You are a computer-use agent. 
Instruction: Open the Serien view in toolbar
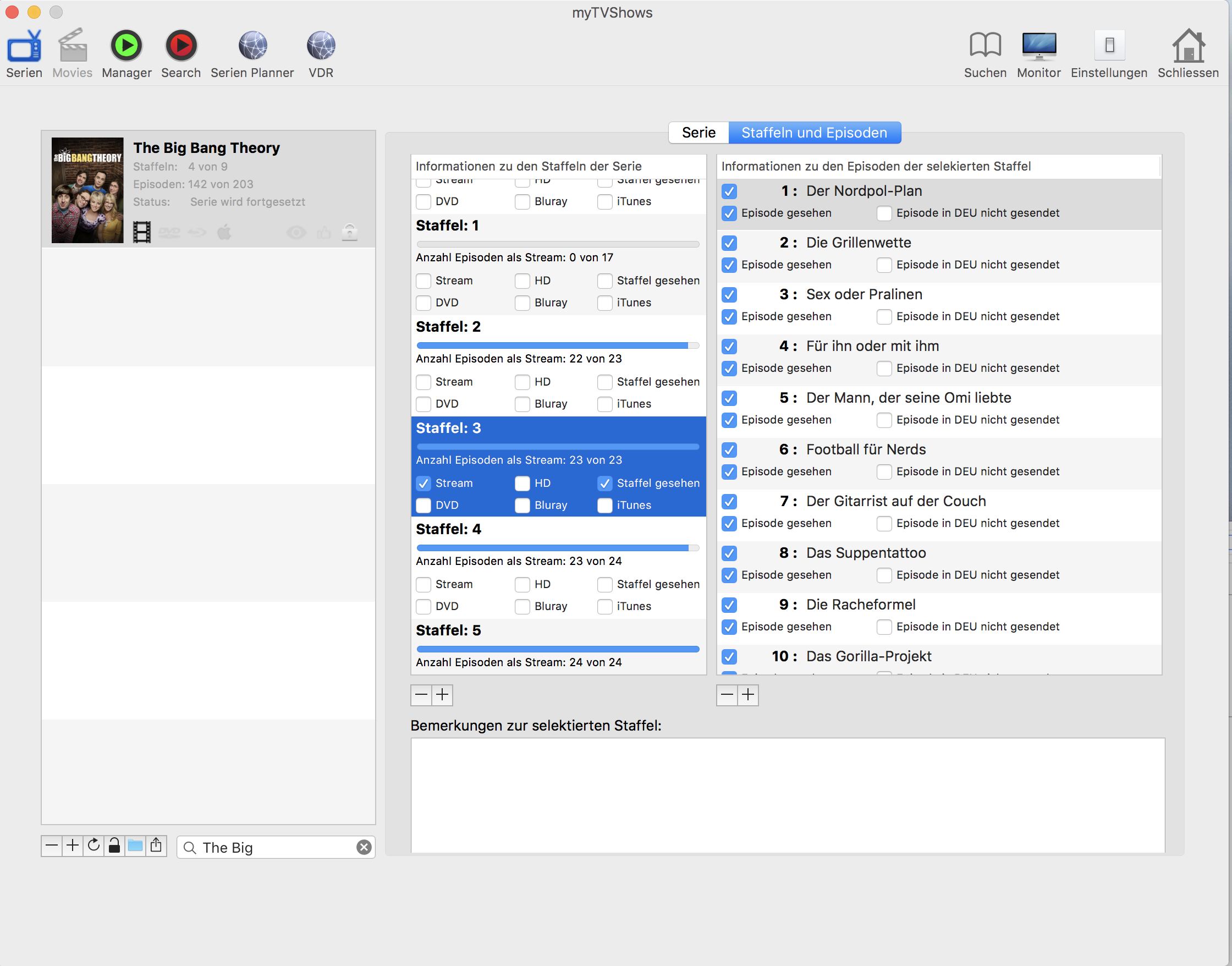click(x=24, y=46)
